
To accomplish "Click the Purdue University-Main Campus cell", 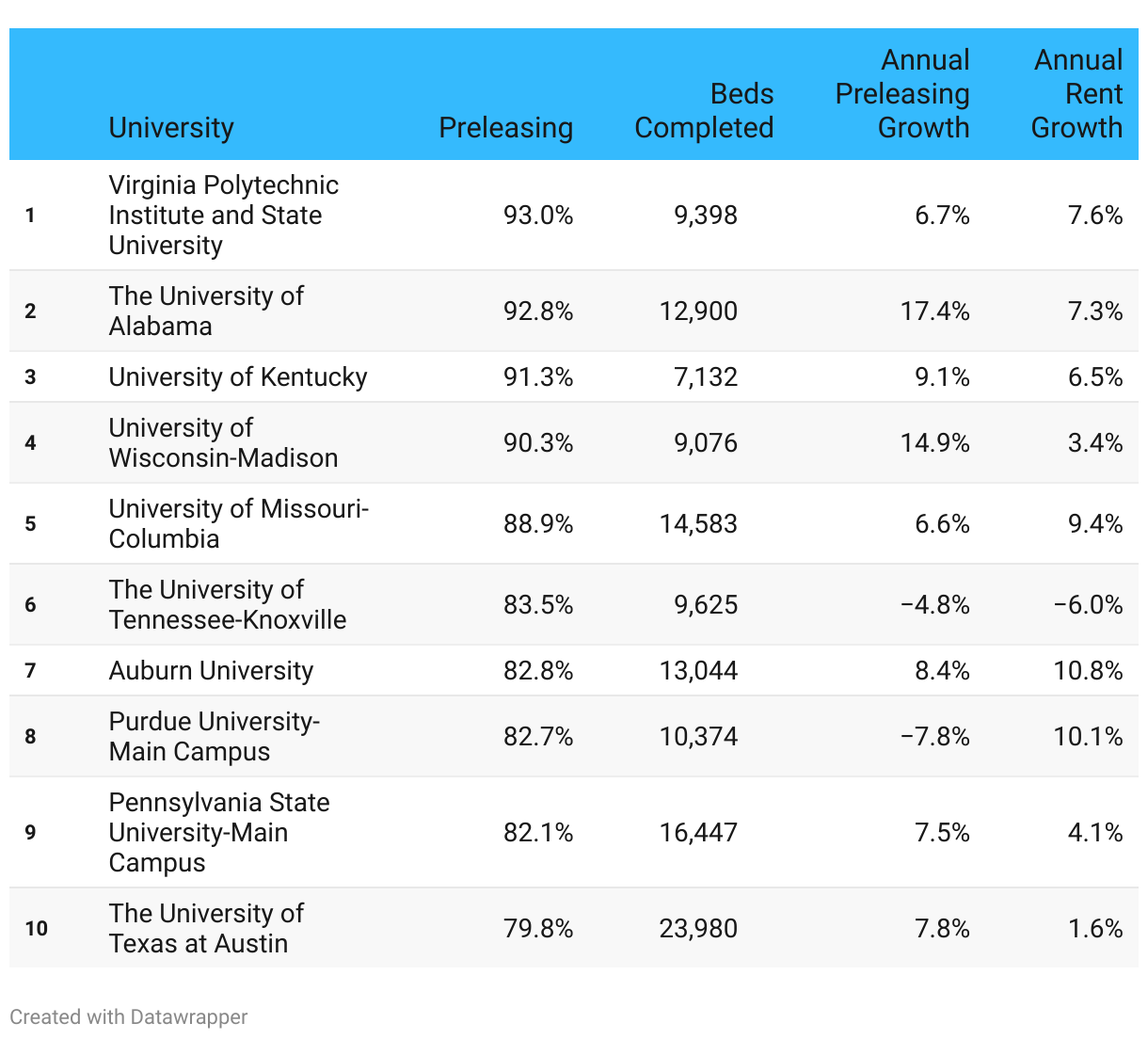I will (x=214, y=737).
